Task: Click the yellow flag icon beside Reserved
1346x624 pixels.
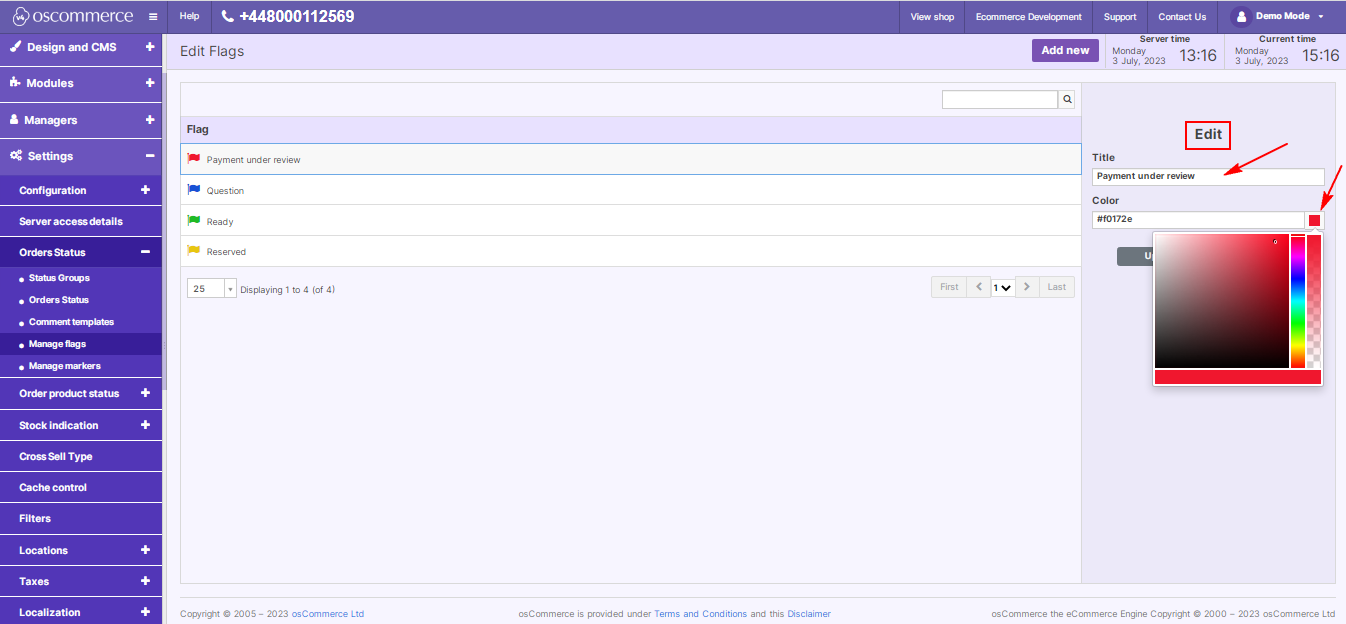Action: click(x=192, y=251)
